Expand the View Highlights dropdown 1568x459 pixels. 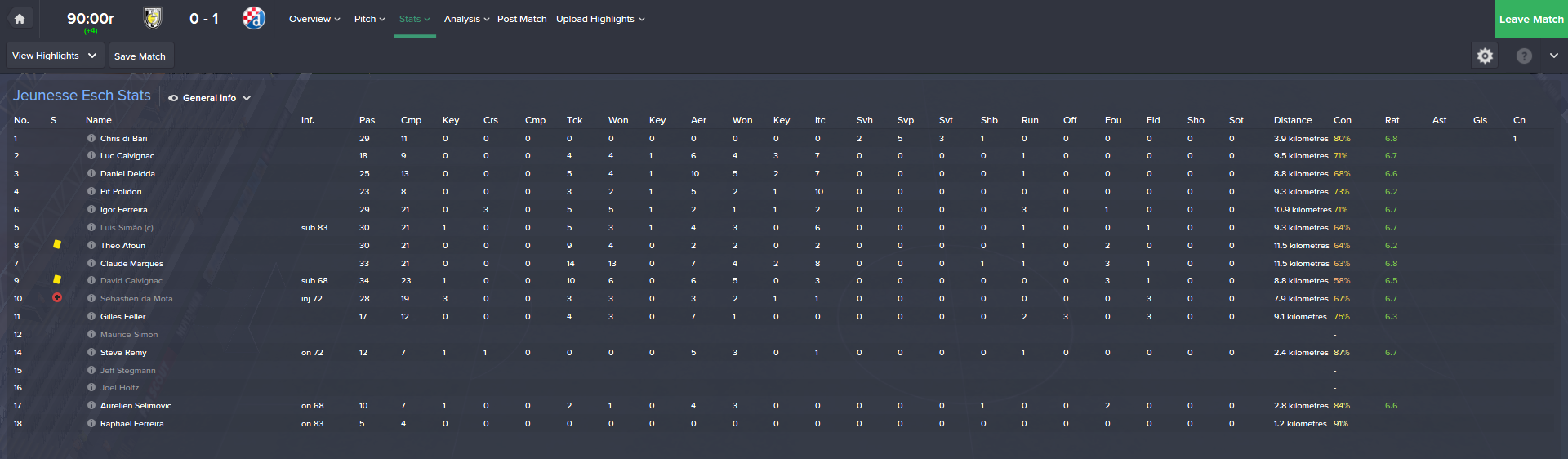point(55,56)
